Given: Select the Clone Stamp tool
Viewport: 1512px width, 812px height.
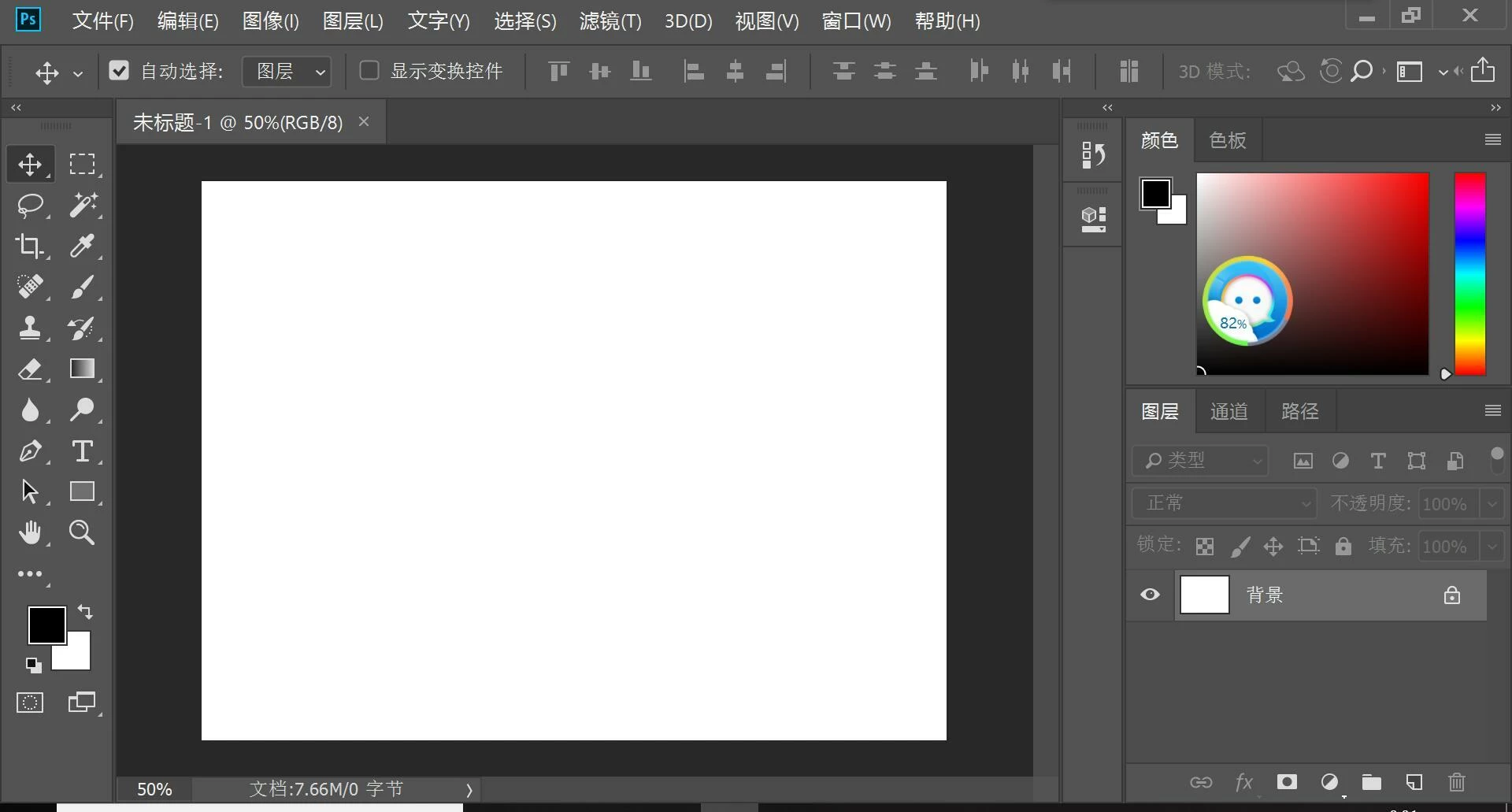Looking at the screenshot, I should pyautogui.click(x=30, y=328).
